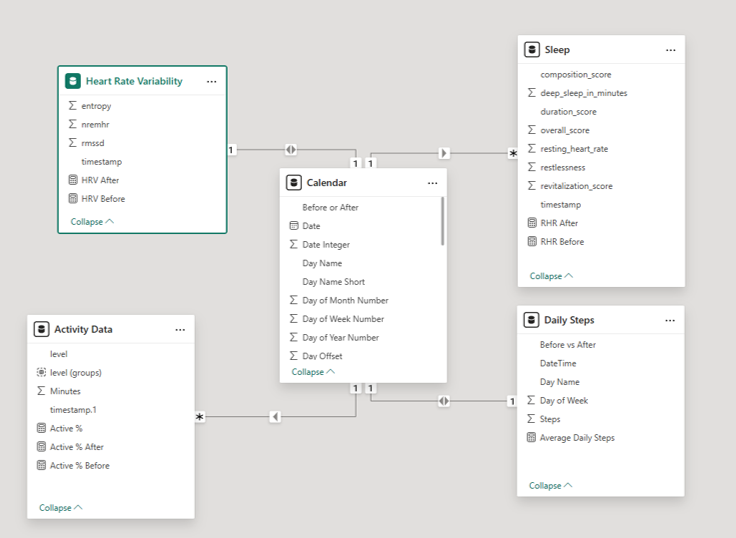This screenshot has height=538, width=736.
Task: Click the group icon next to level (groups)
Action: coord(41,372)
